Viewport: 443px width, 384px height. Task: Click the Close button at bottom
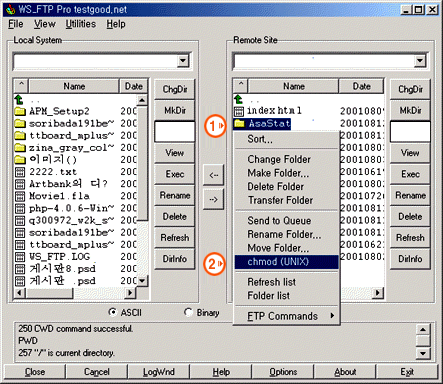click(35, 372)
